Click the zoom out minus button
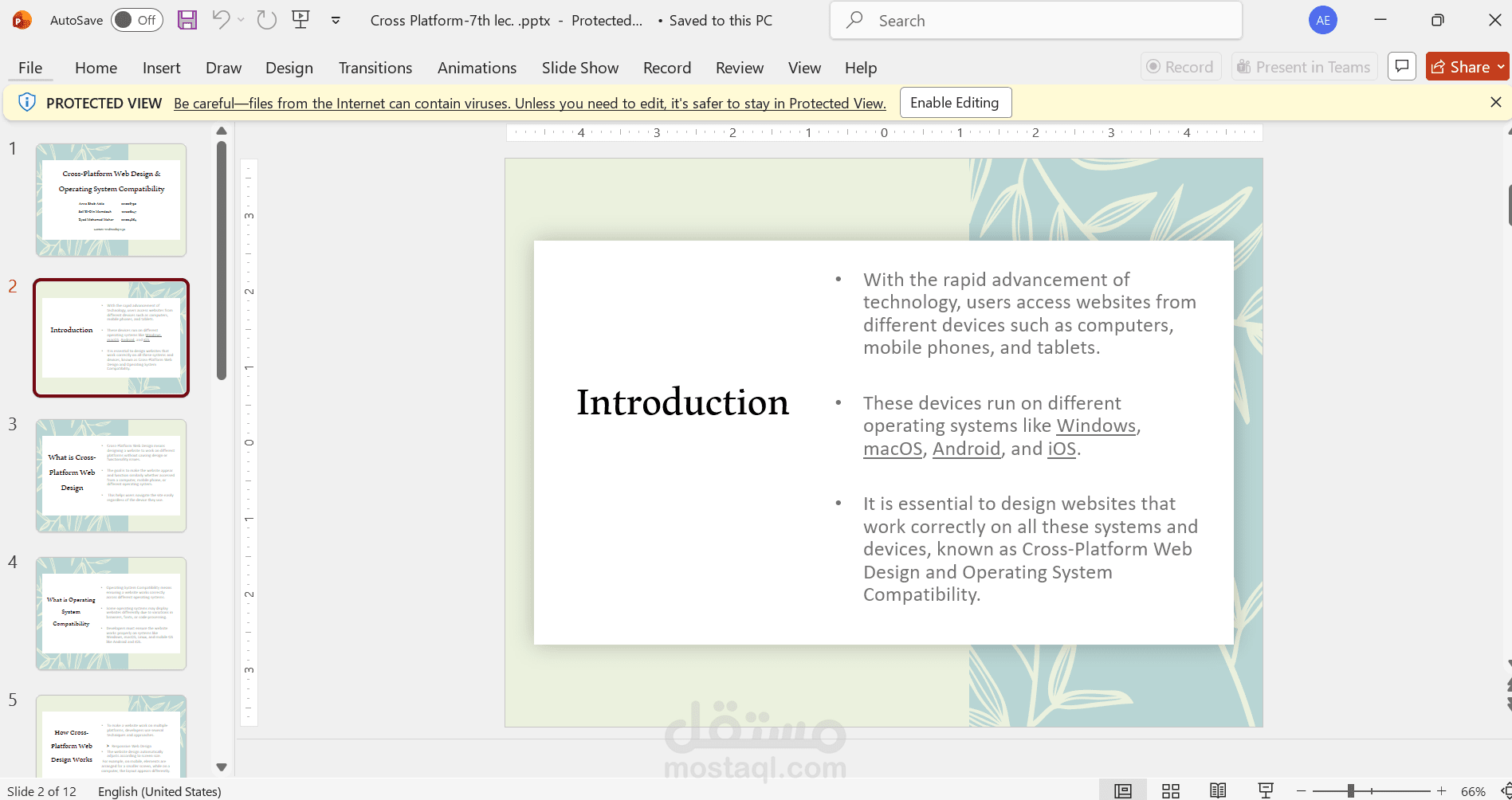 [1301, 791]
